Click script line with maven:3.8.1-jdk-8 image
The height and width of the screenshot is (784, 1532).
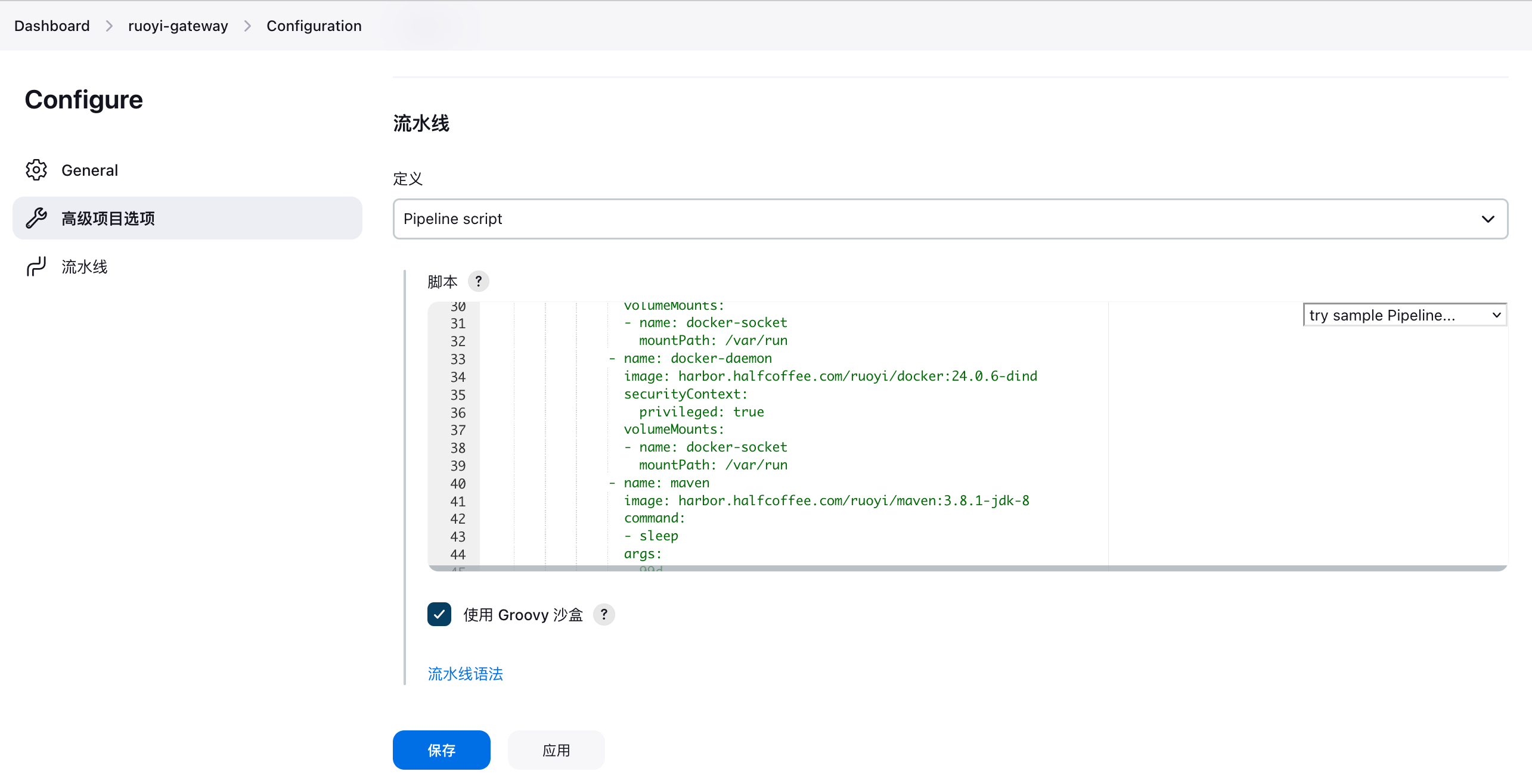click(826, 500)
